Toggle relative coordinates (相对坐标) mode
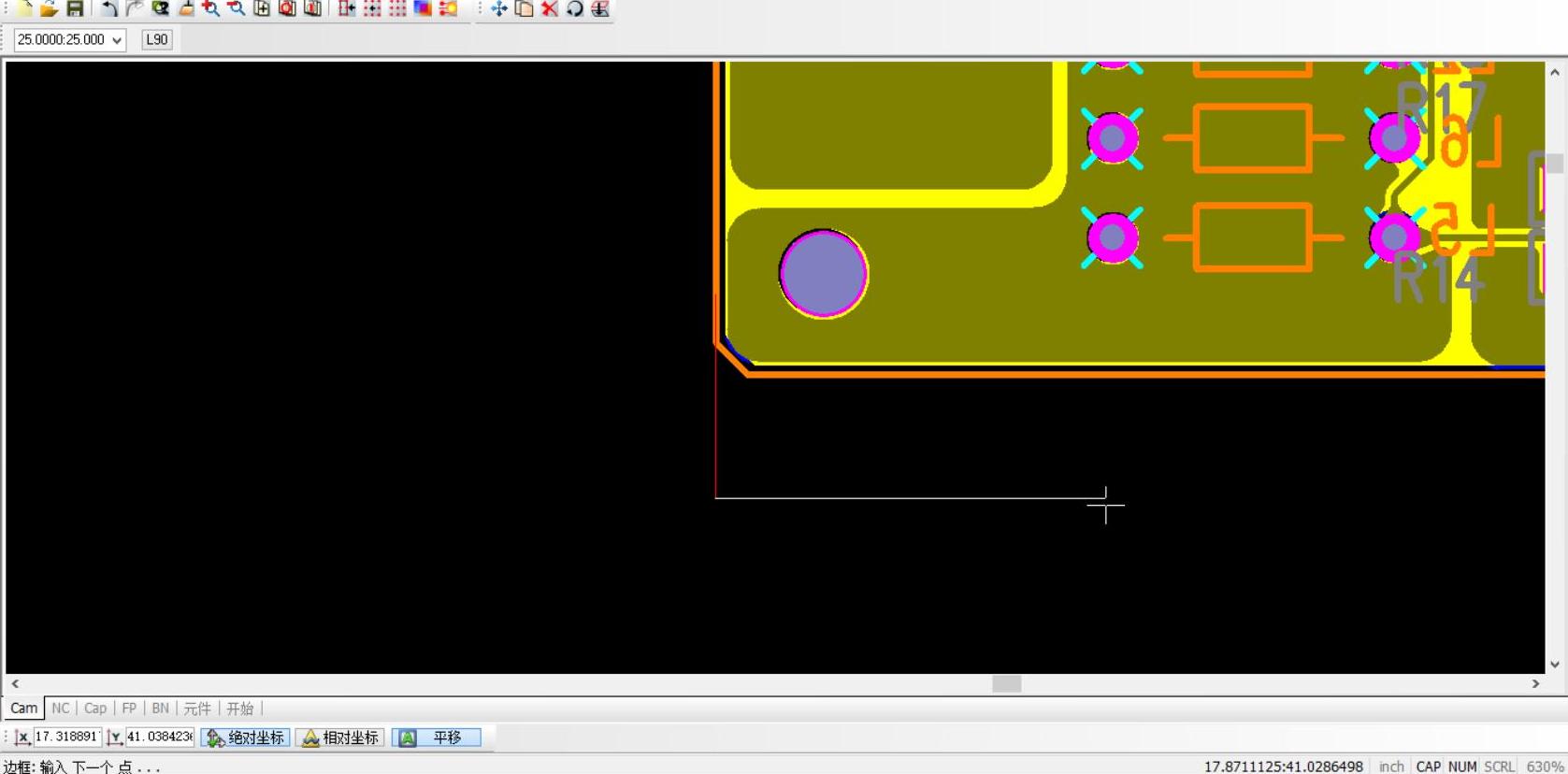1568x774 pixels. pyautogui.click(x=340, y=738)
